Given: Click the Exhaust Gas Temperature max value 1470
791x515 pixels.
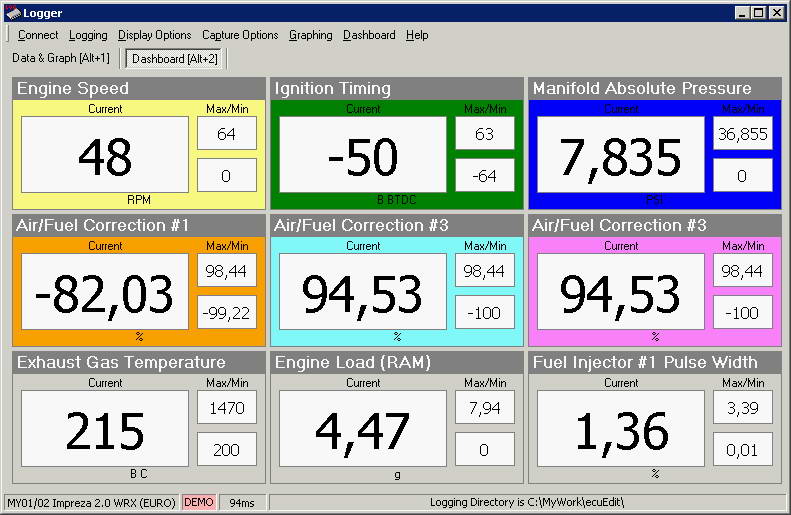Looking at the screenshot, I should coord(227,407).
